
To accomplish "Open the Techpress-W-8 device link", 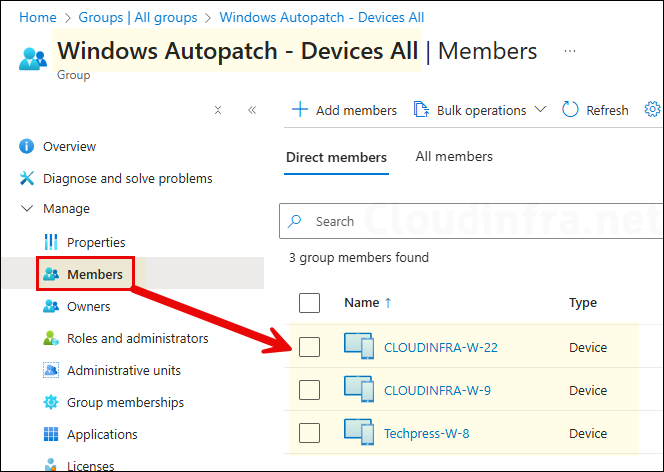I will click(426, 434).
